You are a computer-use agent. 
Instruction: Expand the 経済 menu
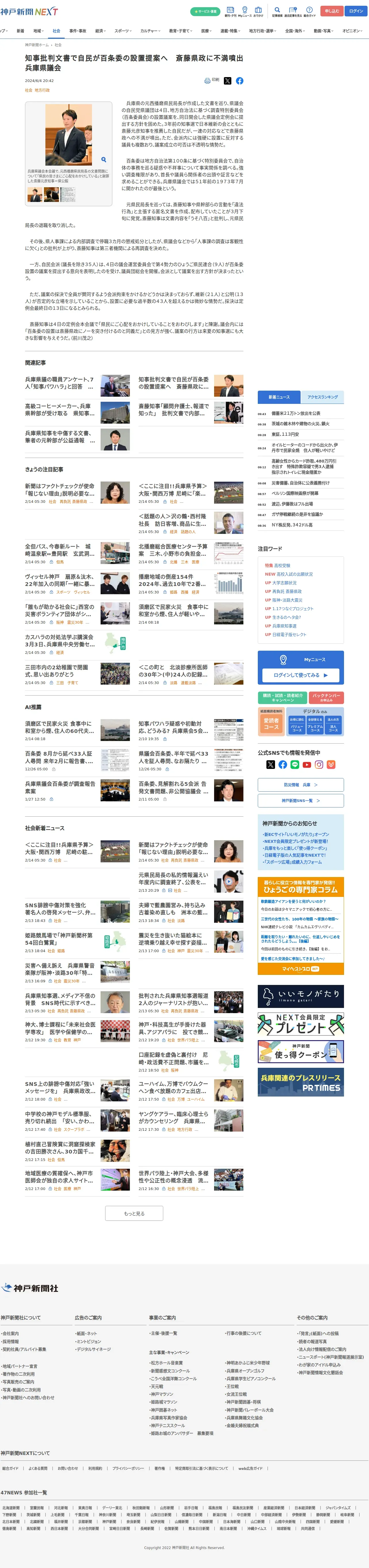point(100,31)
